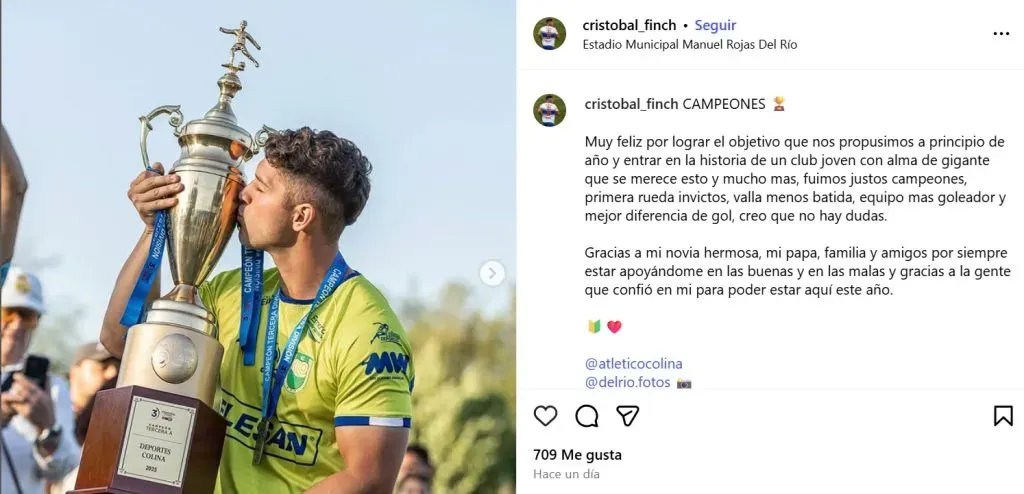Open the @delrio.fotos mention
The height and width of the screenshot is (494, 1024).
click(x=628, y=382)
